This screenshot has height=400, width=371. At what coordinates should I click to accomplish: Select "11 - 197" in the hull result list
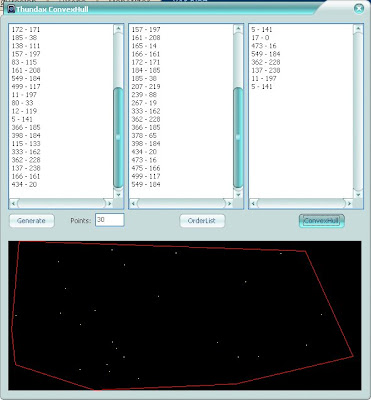pos(264,78)
